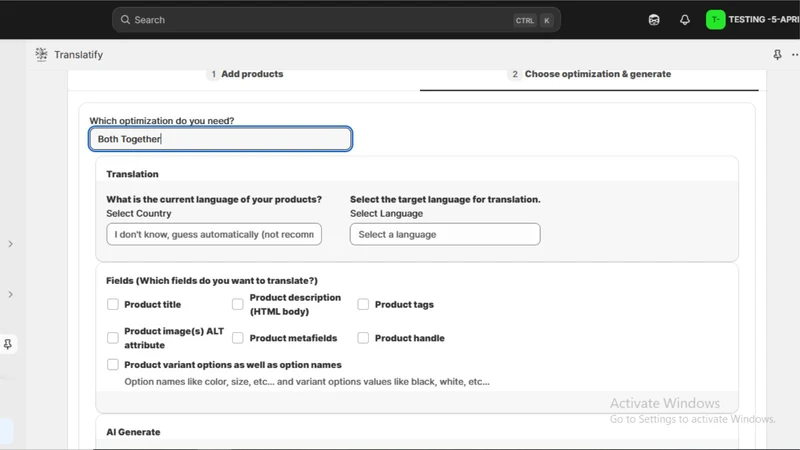The width and height of the screenshot is (800, 450).
Task: Pin the app using the top-right pin icon
Action: 777,55
